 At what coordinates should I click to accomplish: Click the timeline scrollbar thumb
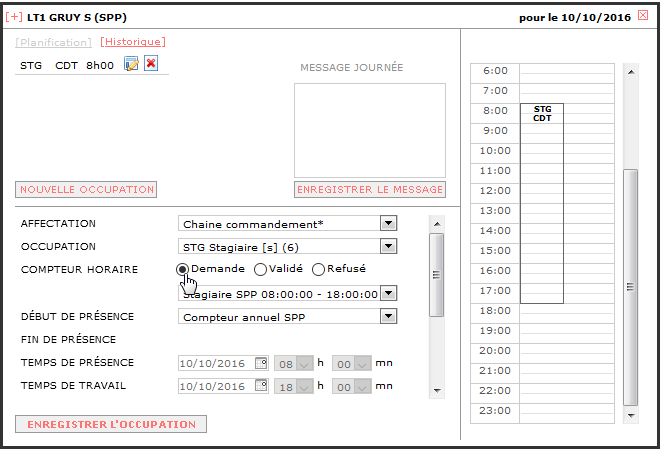pos(630,287)
